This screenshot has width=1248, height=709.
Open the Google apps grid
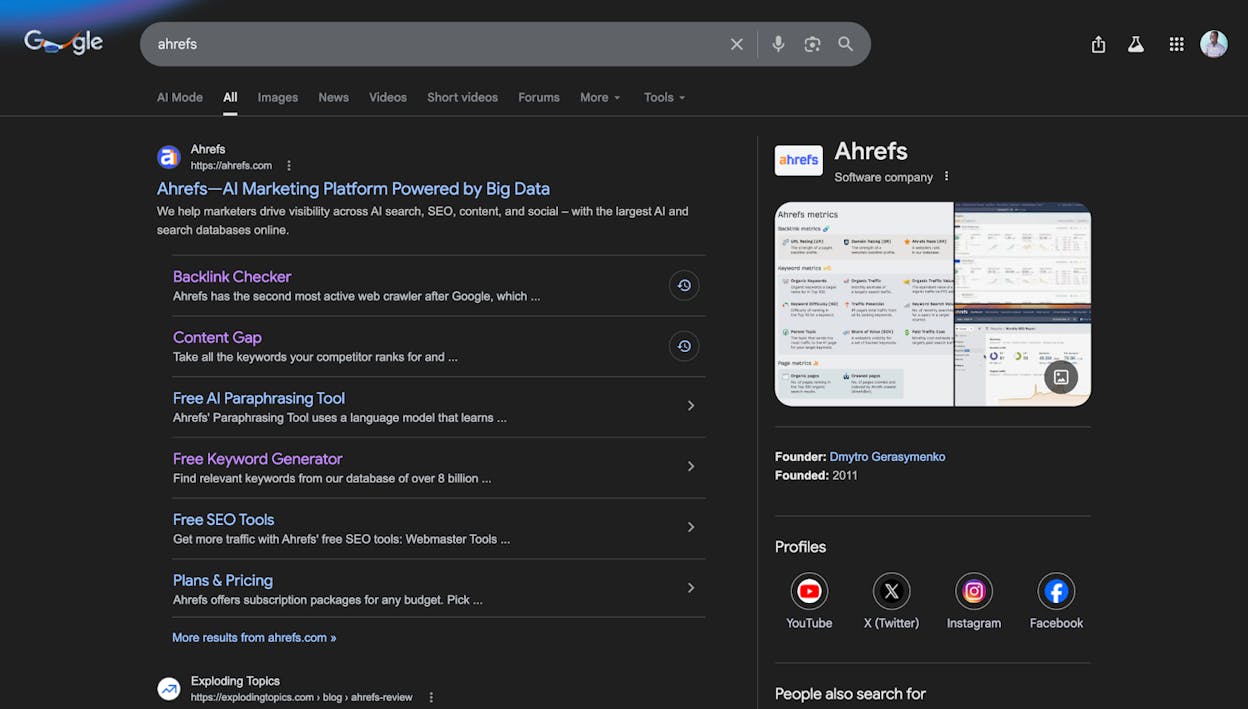coord(1176,44)
